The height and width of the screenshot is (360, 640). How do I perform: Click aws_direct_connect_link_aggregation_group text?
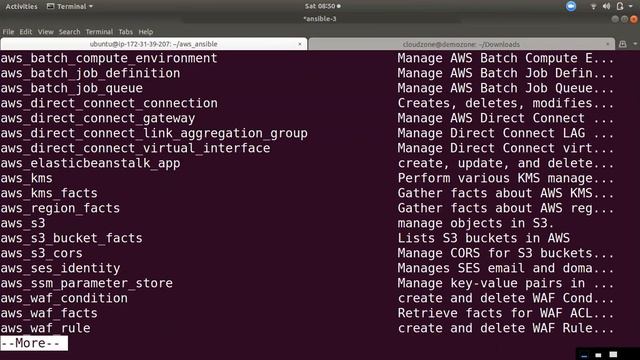[154, 133]
